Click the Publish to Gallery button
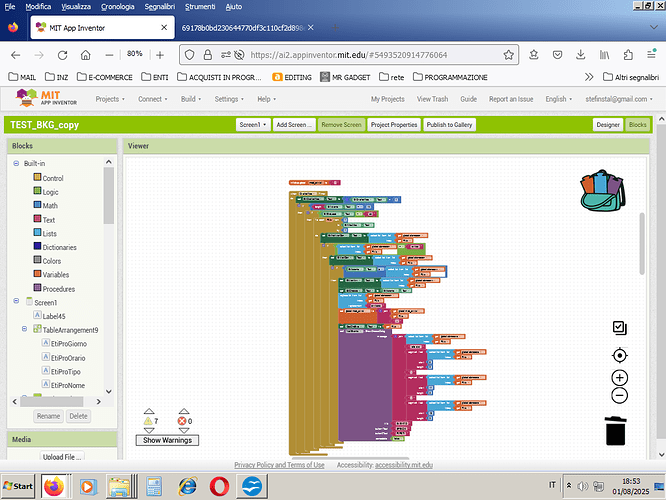The width and height of the screenshot is (666, 500). click(x=450, y=125)
